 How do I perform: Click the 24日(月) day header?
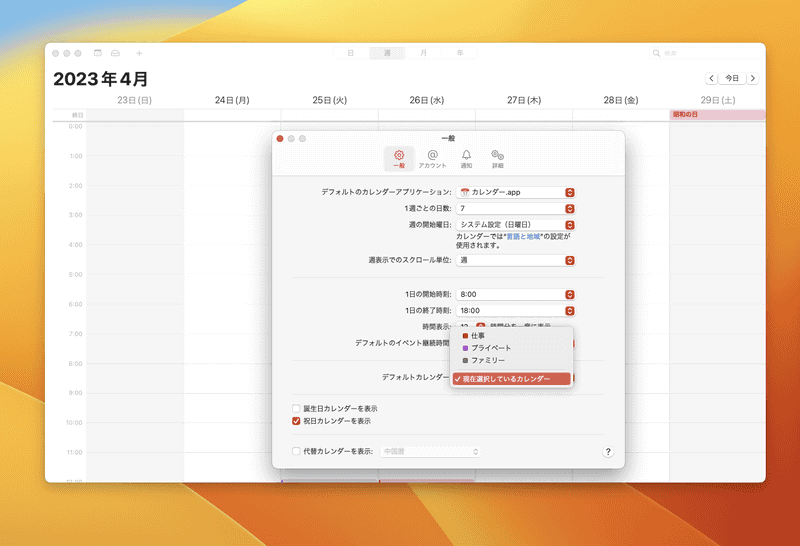point(232,100)
